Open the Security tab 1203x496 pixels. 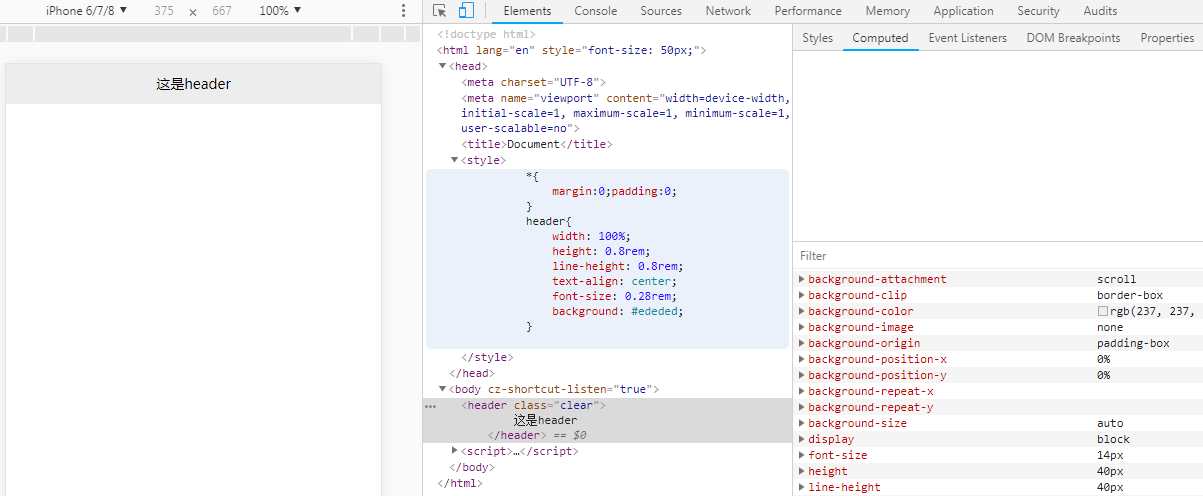1038,11
